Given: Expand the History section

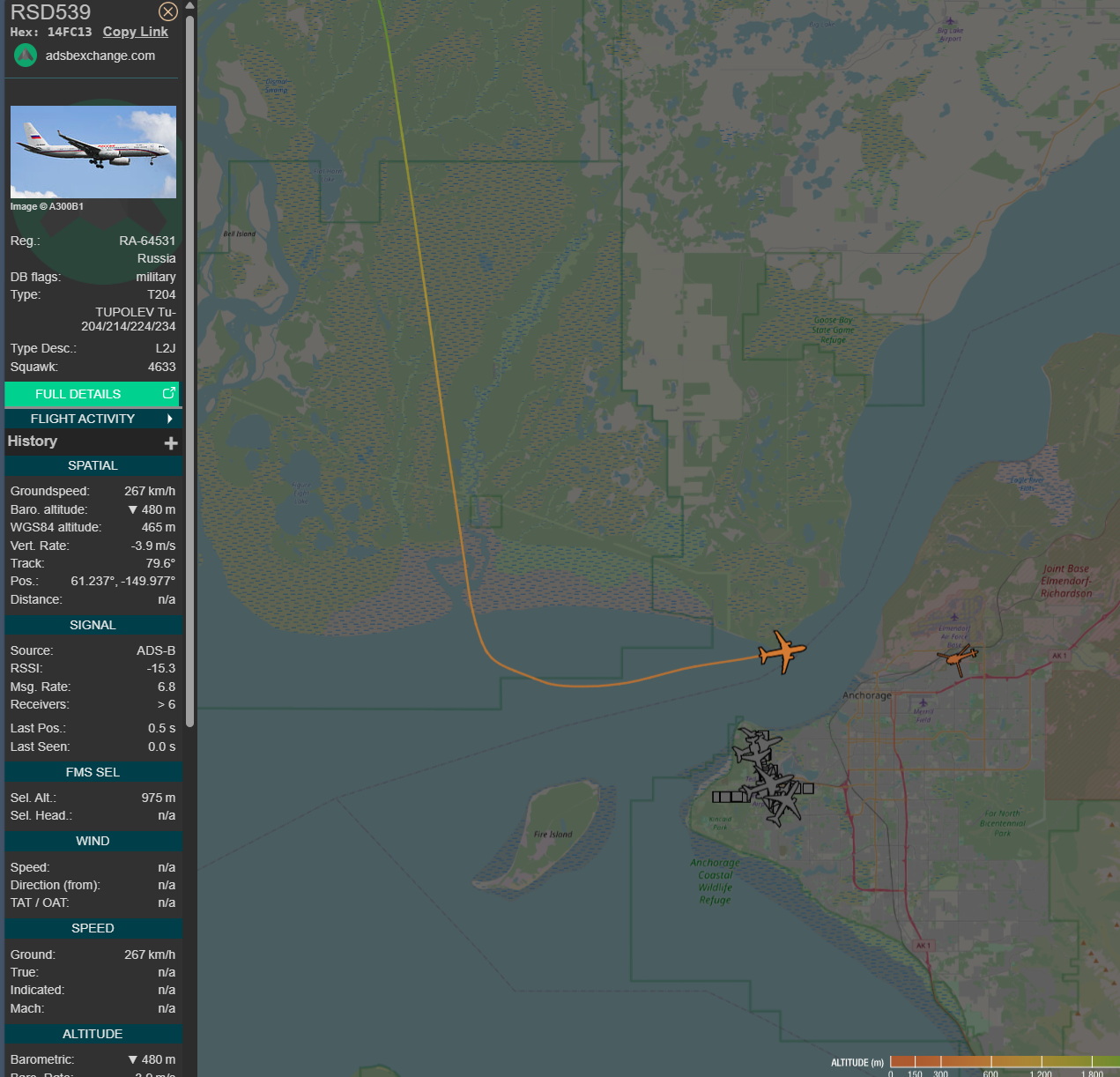Looking at the screenshot, I should 93,442.
